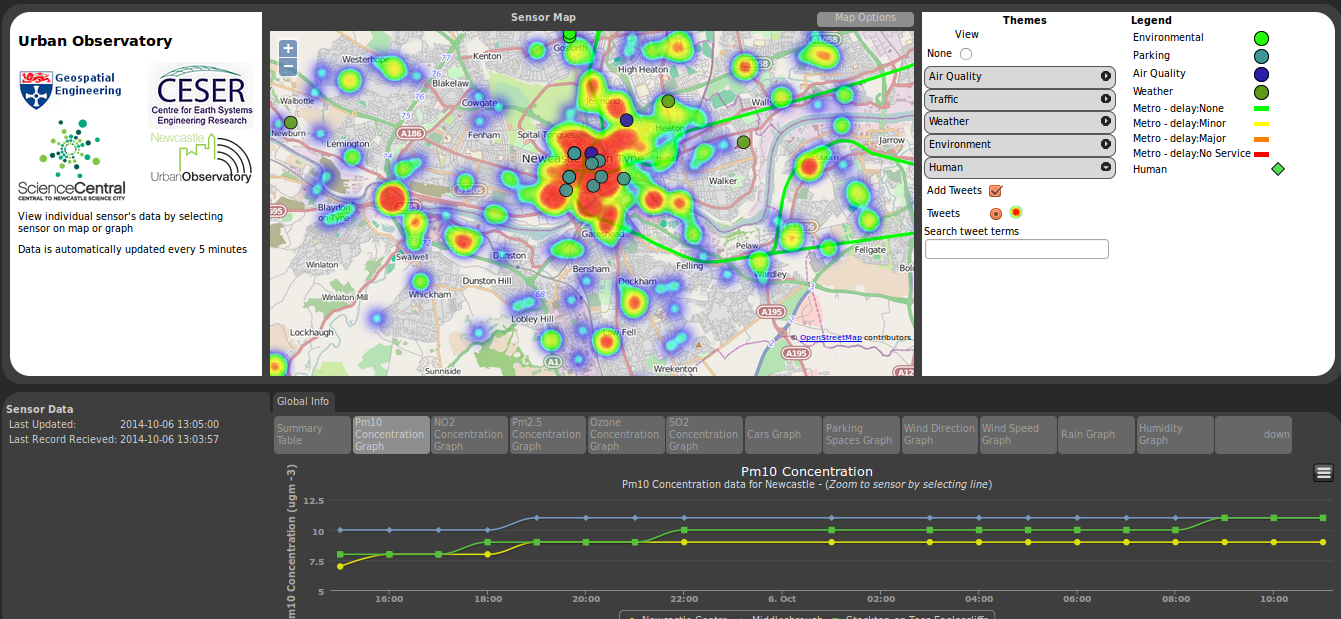Viewport: 1341px width, 619px height.
Task: Open the OpenStreetMap attribution link
Action: pos(830,338)
